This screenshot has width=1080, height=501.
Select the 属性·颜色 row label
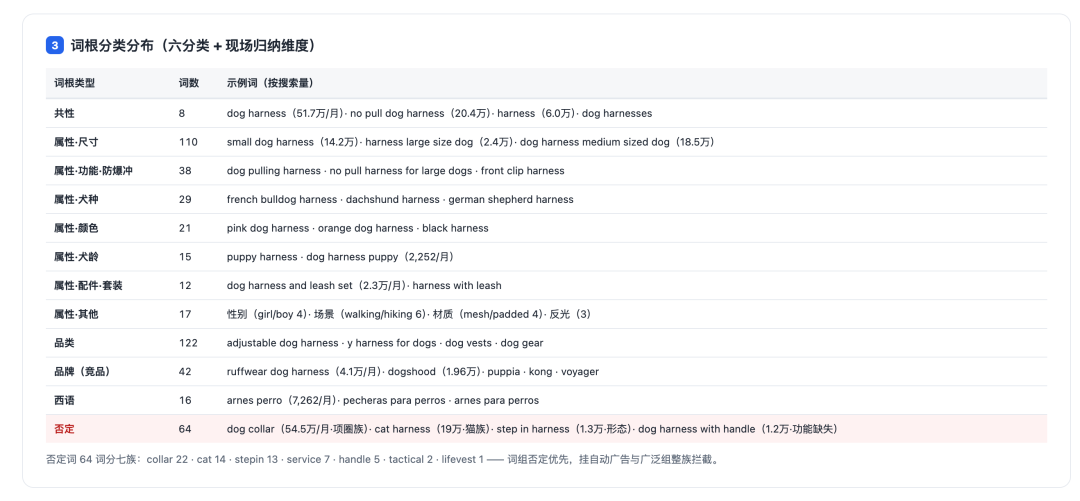coord(76,228)
